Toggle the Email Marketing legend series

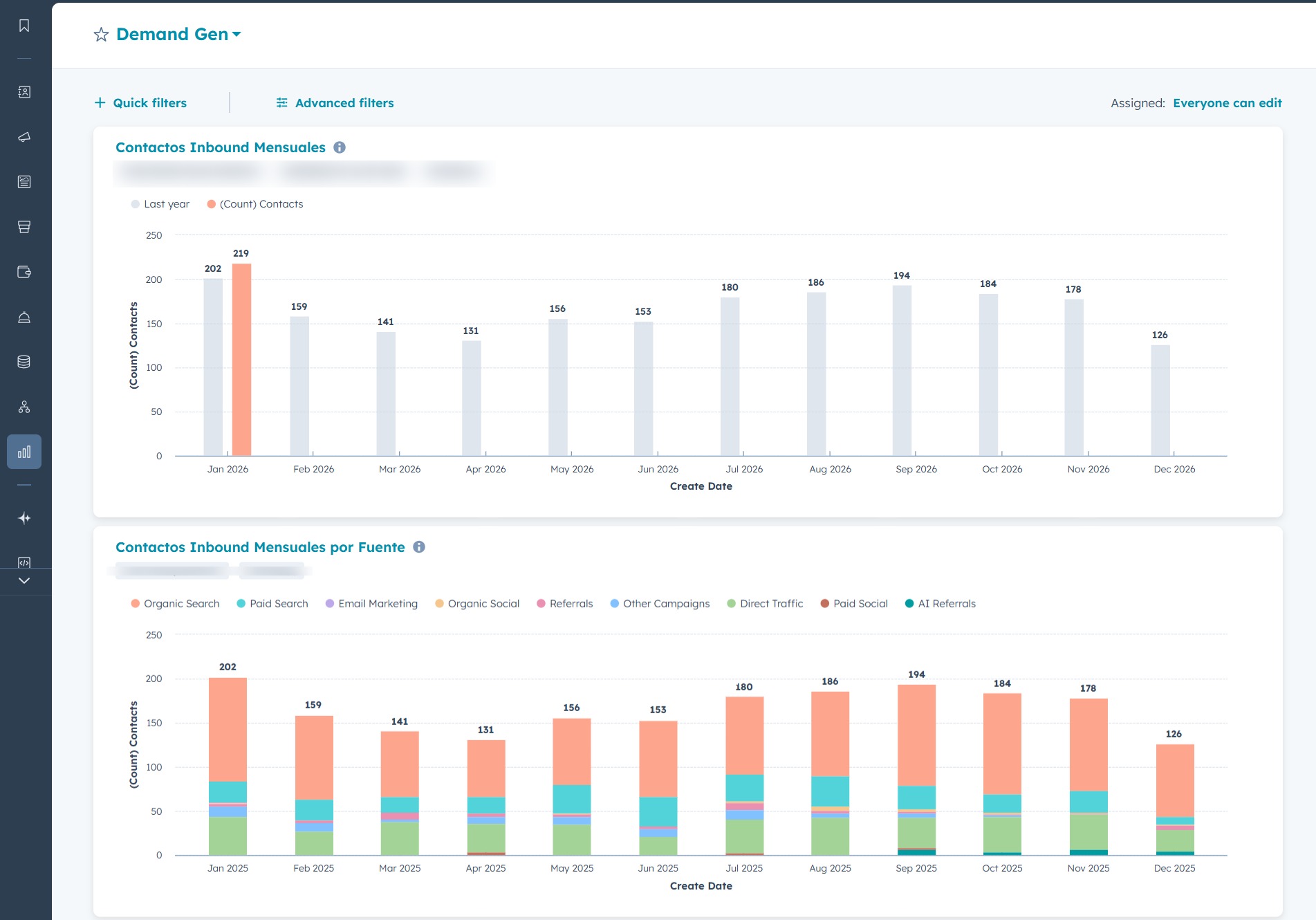tap(371, 604)
